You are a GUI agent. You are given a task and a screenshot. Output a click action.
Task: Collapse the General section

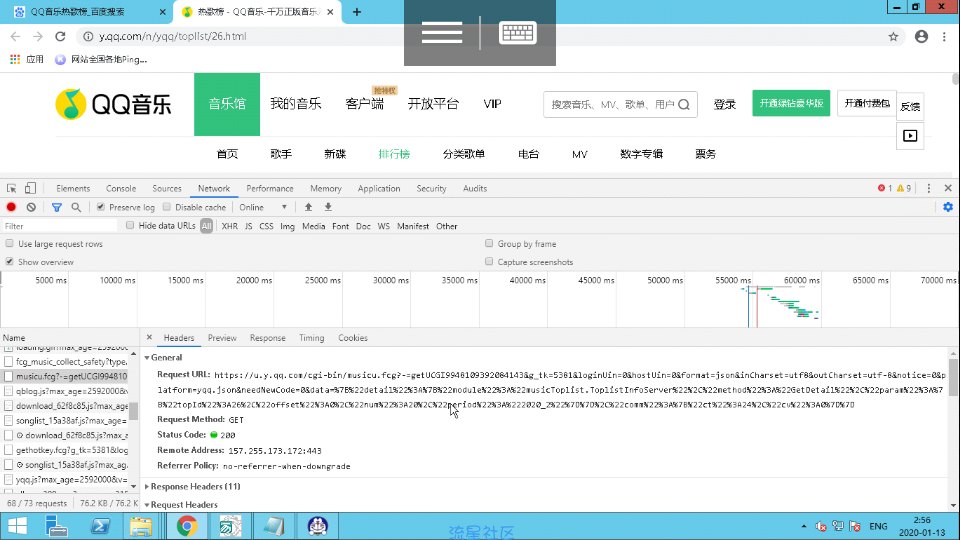[147, 358]
